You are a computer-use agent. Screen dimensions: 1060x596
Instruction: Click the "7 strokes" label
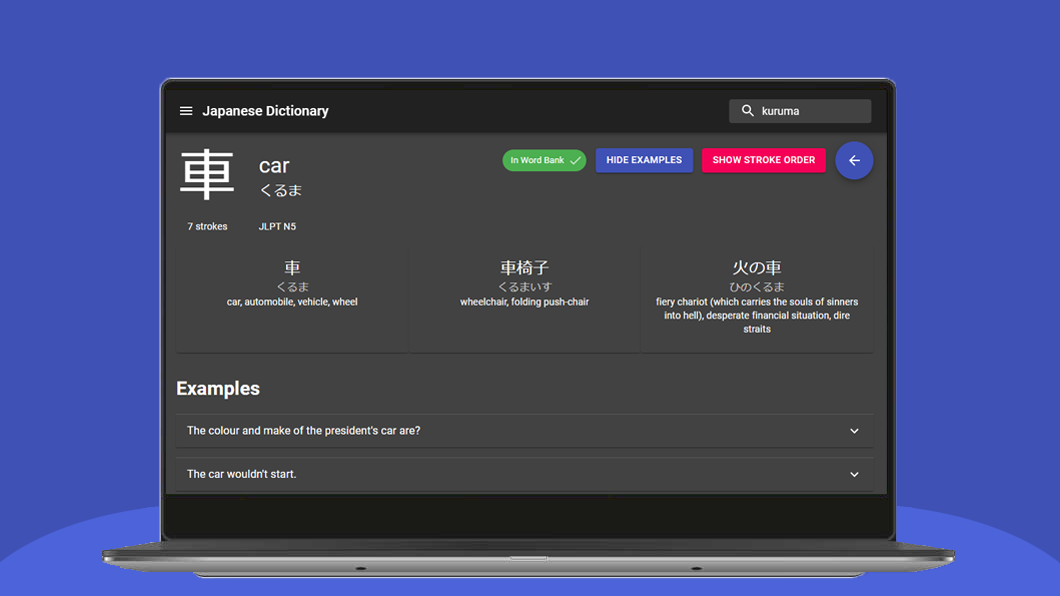[207, 226]
